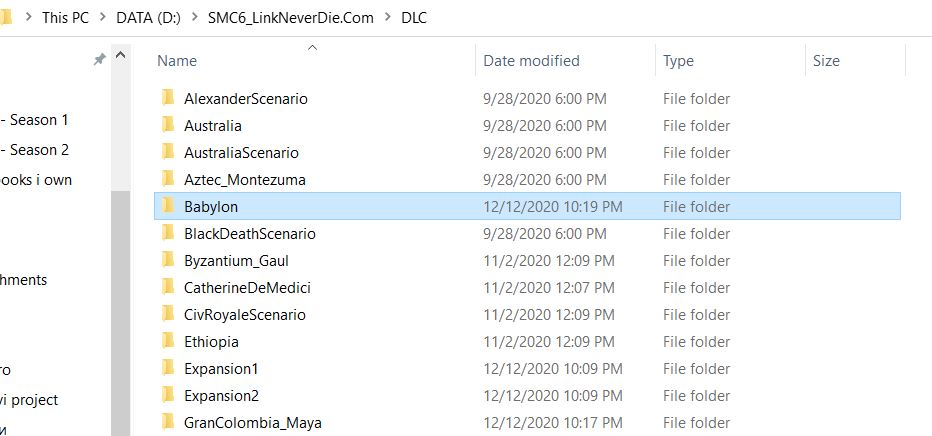Sort by Date modified column
The width and height of the screenshot is (932, 436).
tap(531, 61)
